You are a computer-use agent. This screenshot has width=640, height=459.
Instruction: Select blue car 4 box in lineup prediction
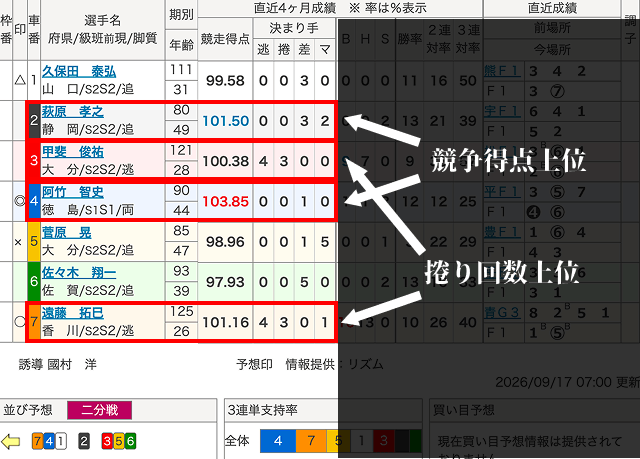point(49,441)
